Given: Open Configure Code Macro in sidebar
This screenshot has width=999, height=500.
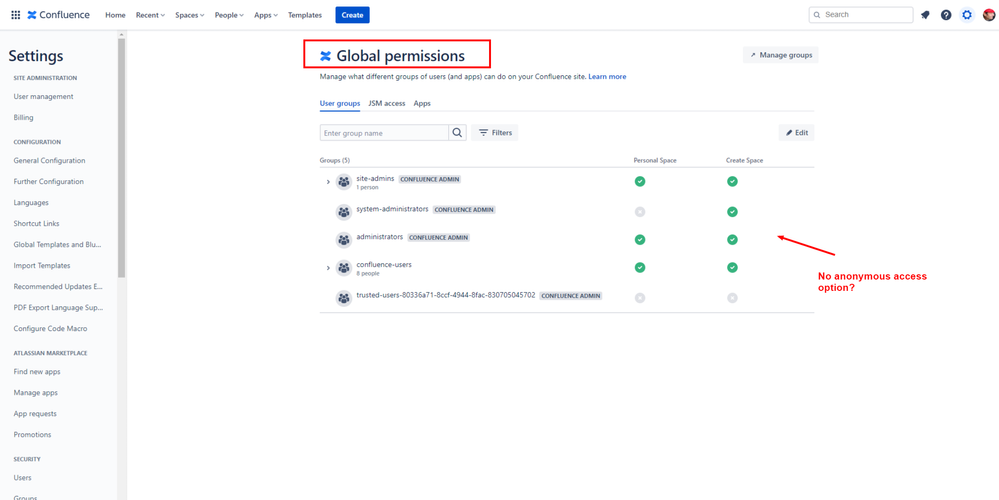Looking at the screenshot, I should click(50, 329).
